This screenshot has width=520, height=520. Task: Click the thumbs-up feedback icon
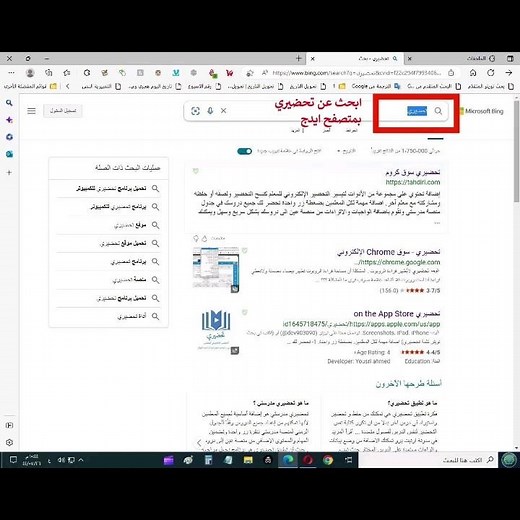click(x=205, y=238)
